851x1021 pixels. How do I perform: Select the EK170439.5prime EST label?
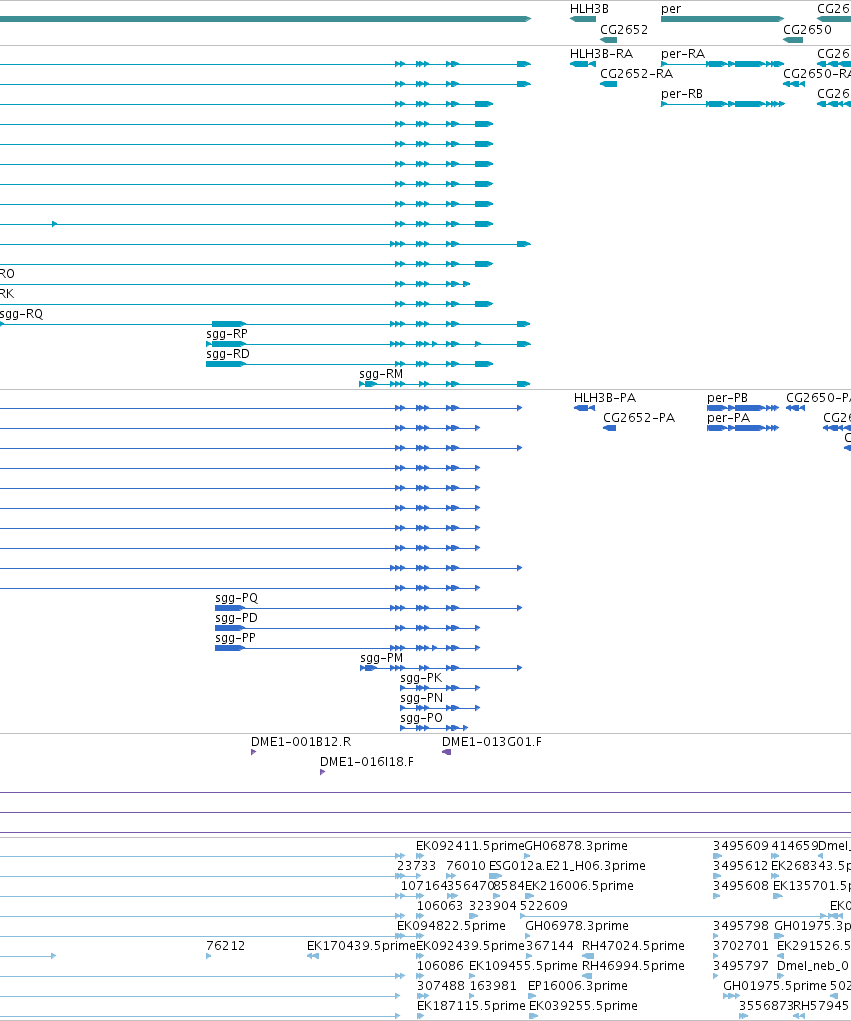coord(361,946)
